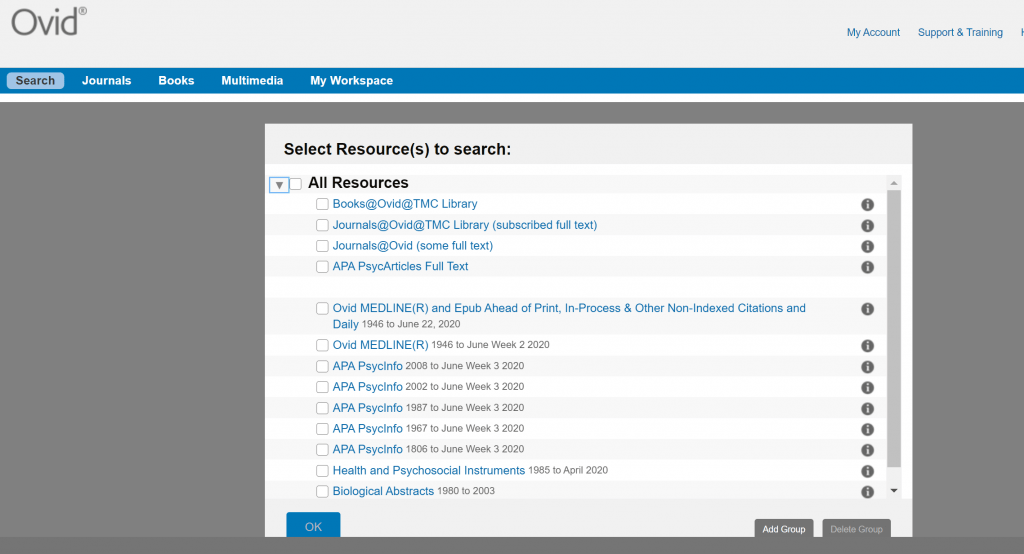Open Journals@Ovid (some full text) link

[x=413, y=246]
